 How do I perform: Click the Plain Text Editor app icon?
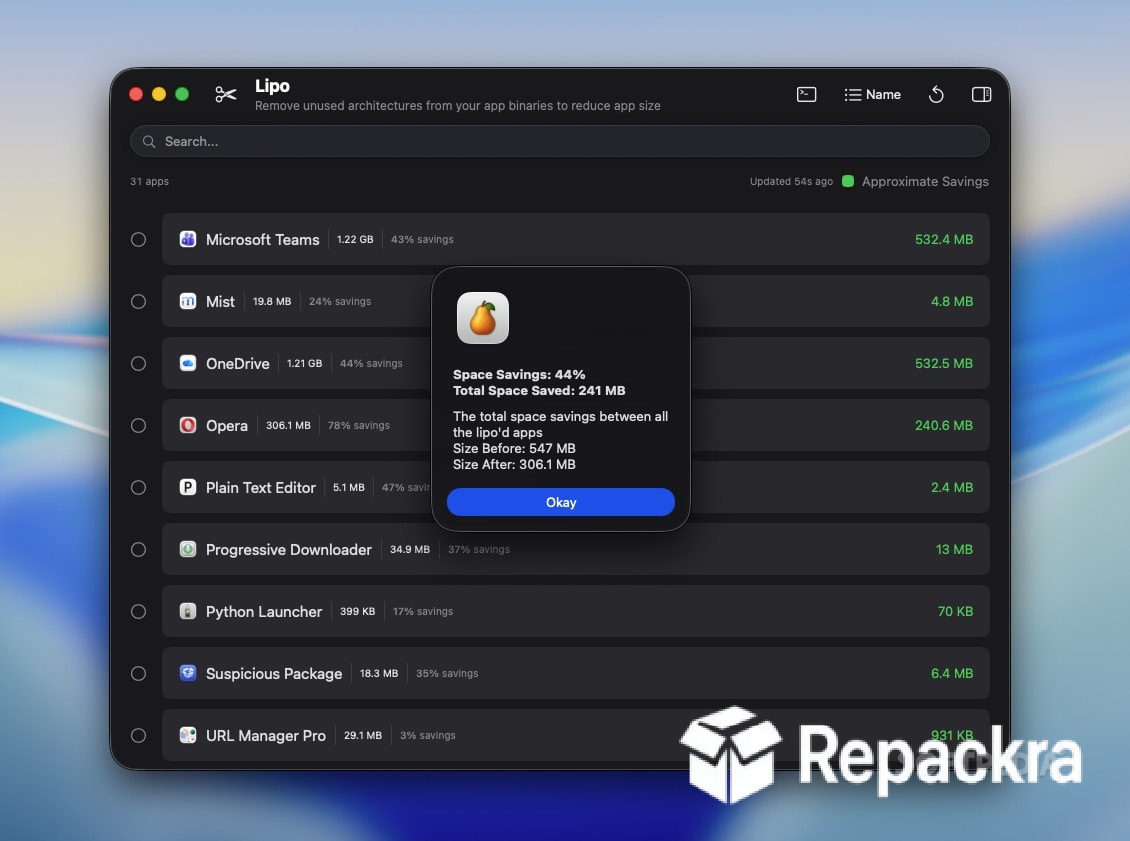pyautogui.click(x=188, y=487)
